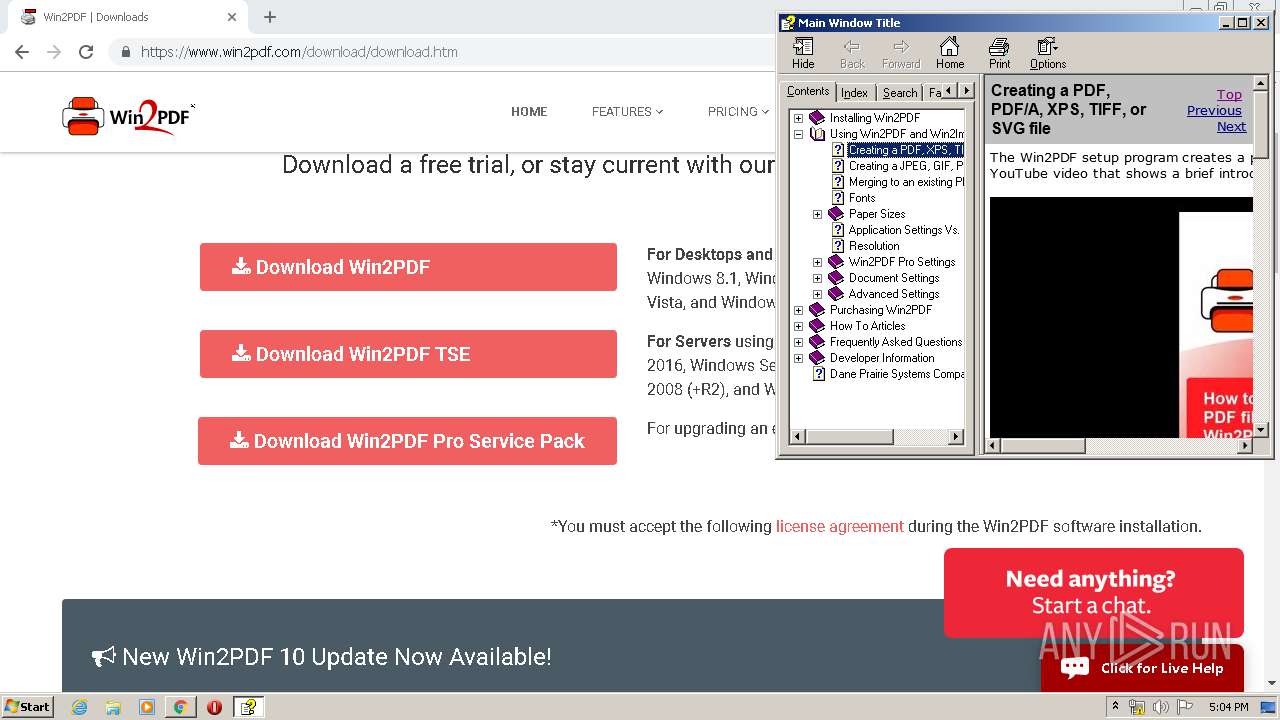Hide the help navigation pane

click(803, 53)
